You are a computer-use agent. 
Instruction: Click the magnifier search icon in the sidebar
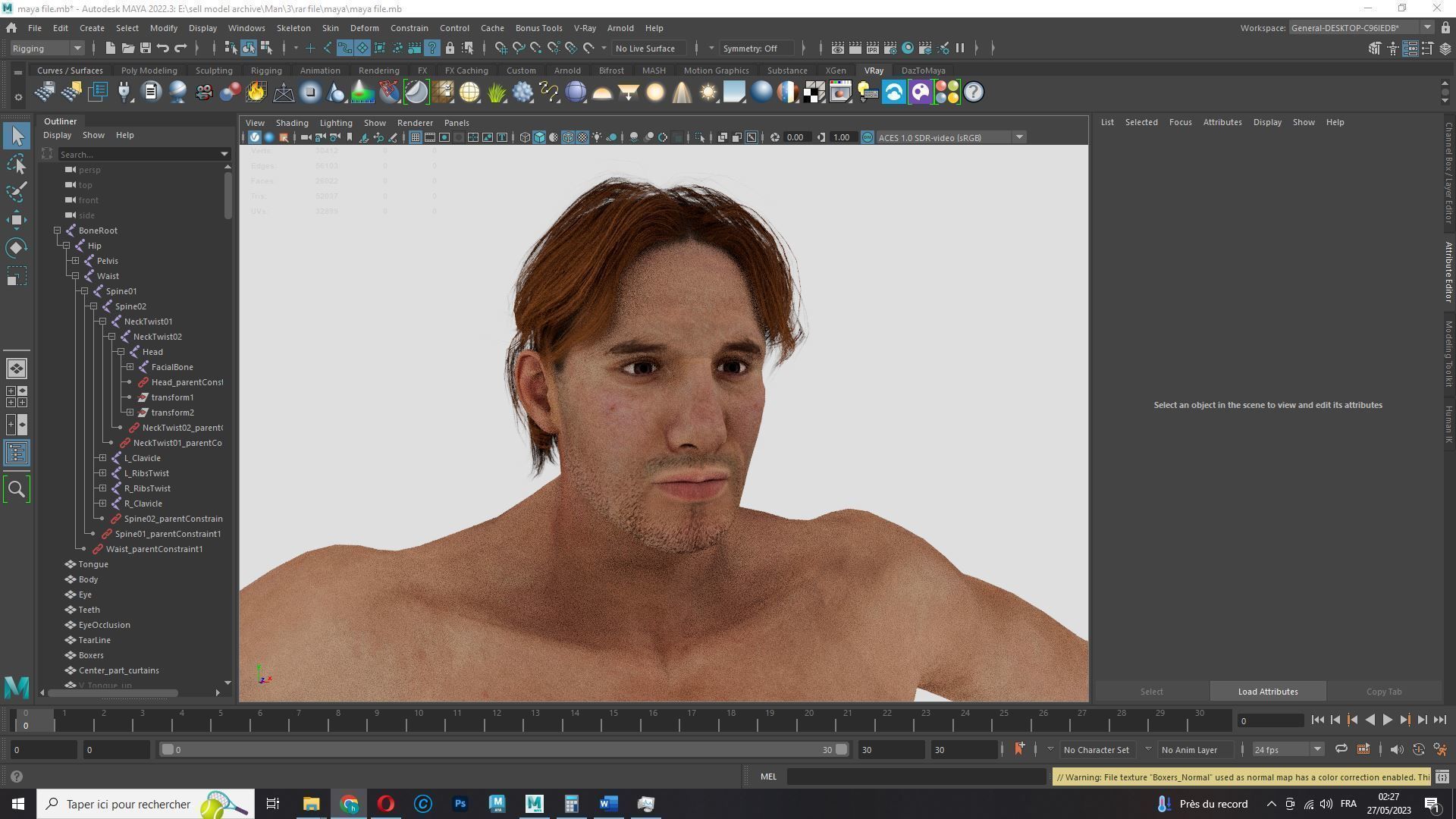coord(17,489)
